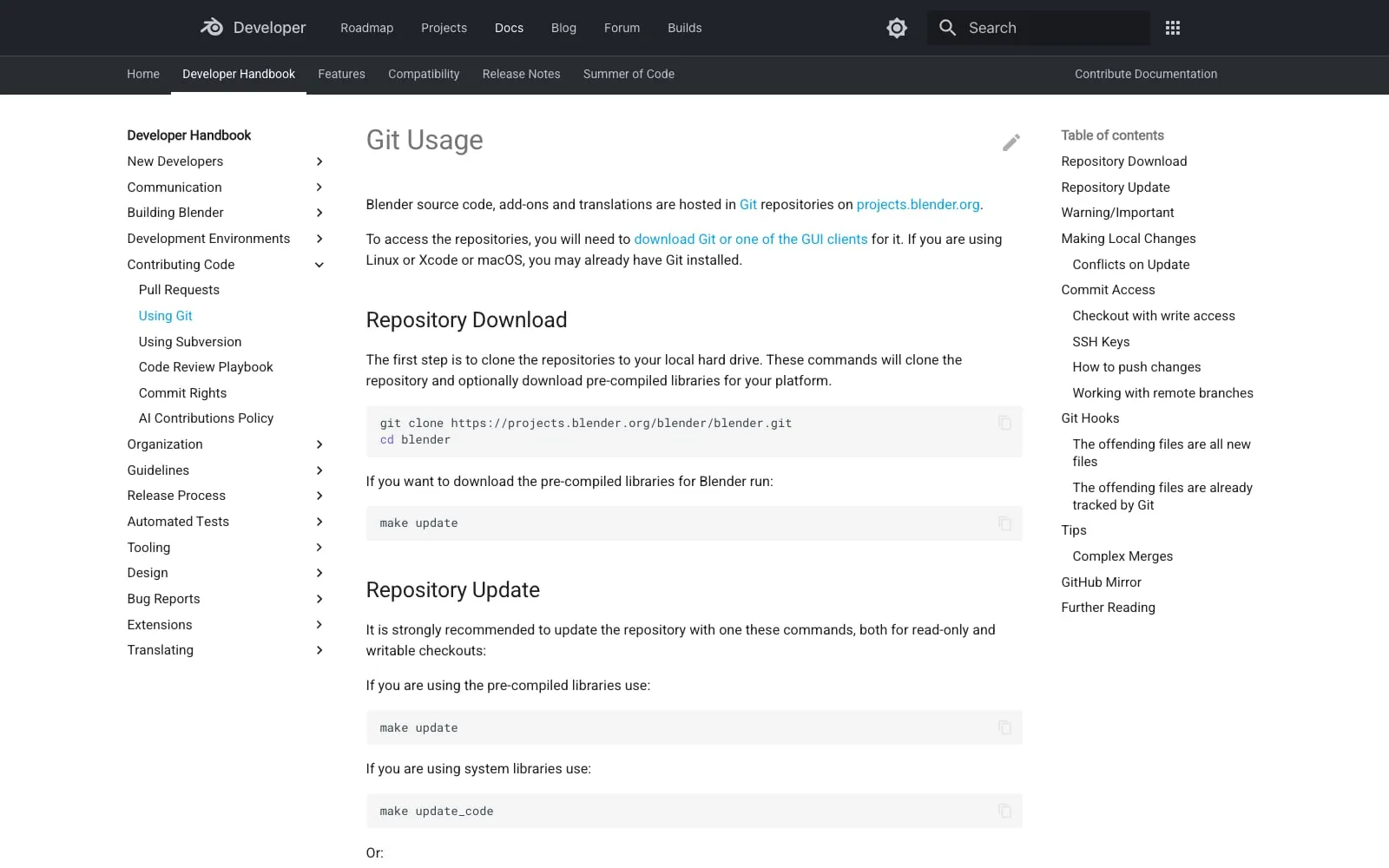This screenshot has width=1389, height=868.
Task: Jump to GitHub Mirror in contents
Action: pyautogui.click(x=1101, y=582)
